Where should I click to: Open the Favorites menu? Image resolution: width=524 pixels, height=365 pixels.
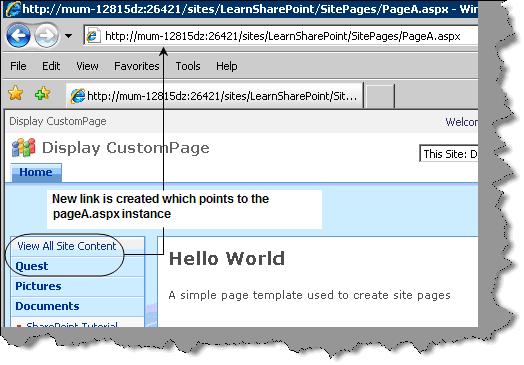tap(137, 66)
